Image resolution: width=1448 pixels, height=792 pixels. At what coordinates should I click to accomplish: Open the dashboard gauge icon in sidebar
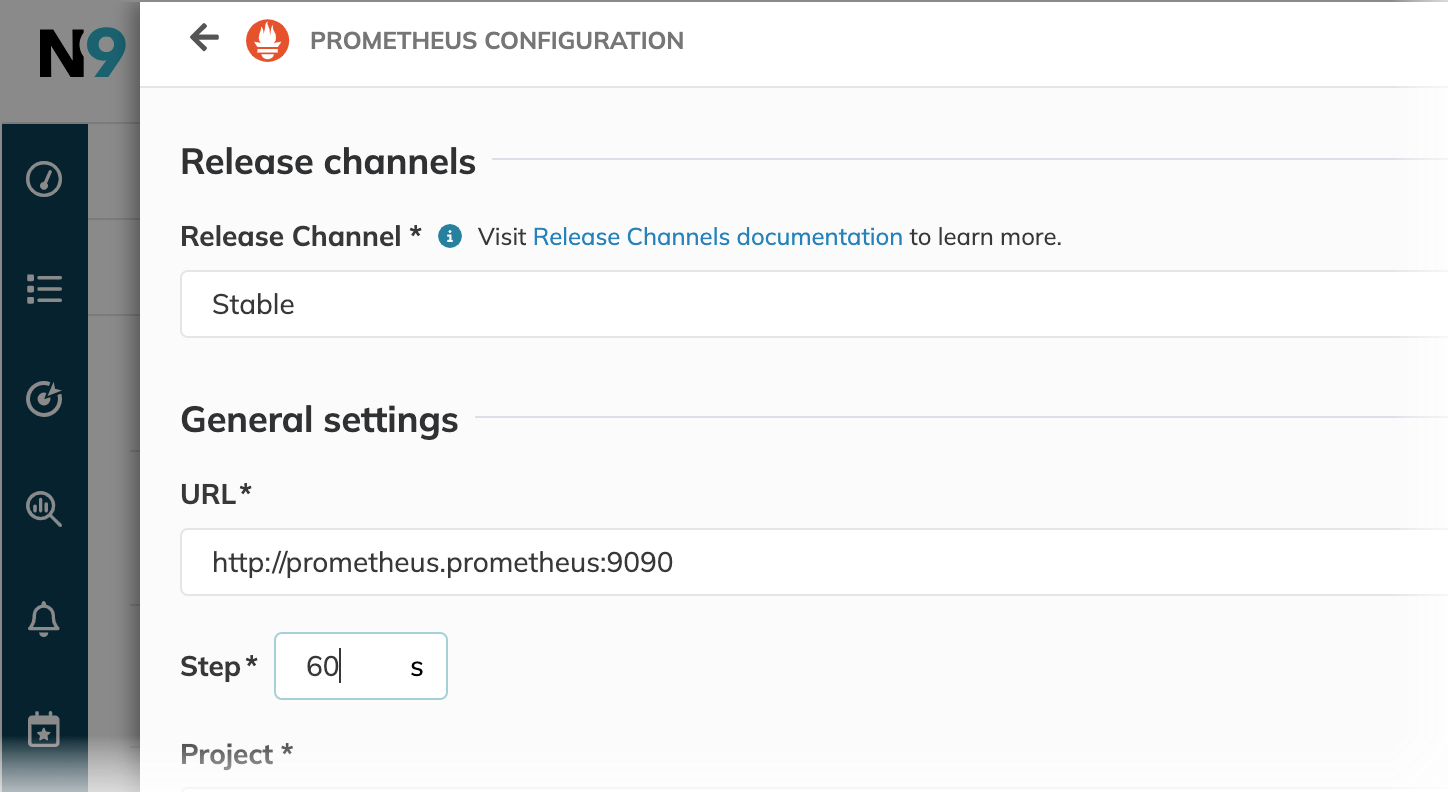44,180
